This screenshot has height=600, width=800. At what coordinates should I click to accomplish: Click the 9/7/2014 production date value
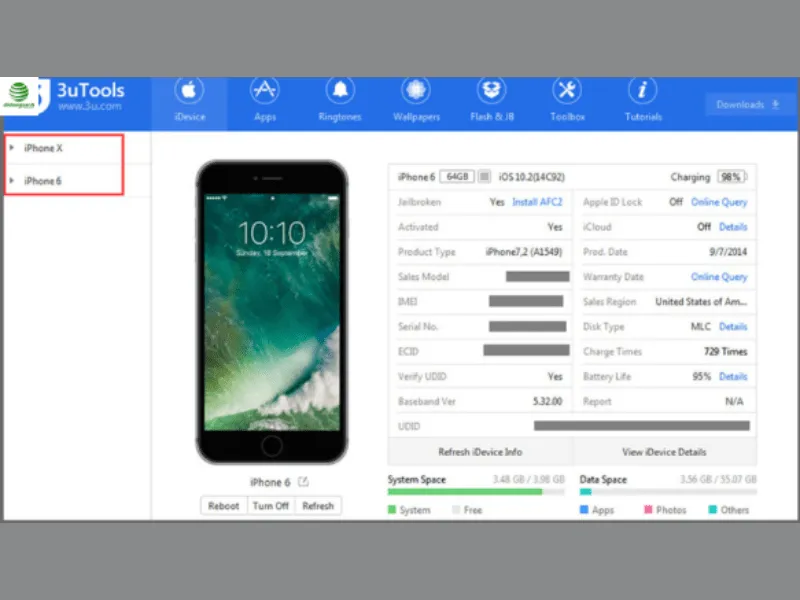click(728, 252)
